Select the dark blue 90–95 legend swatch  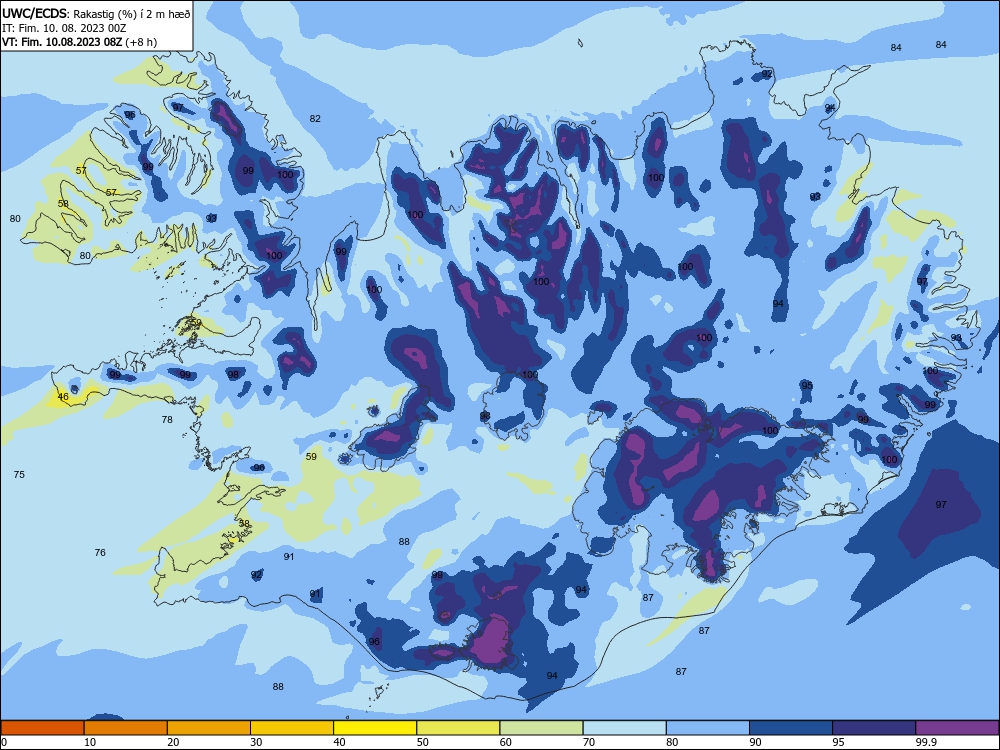click(x=791, y=728)
